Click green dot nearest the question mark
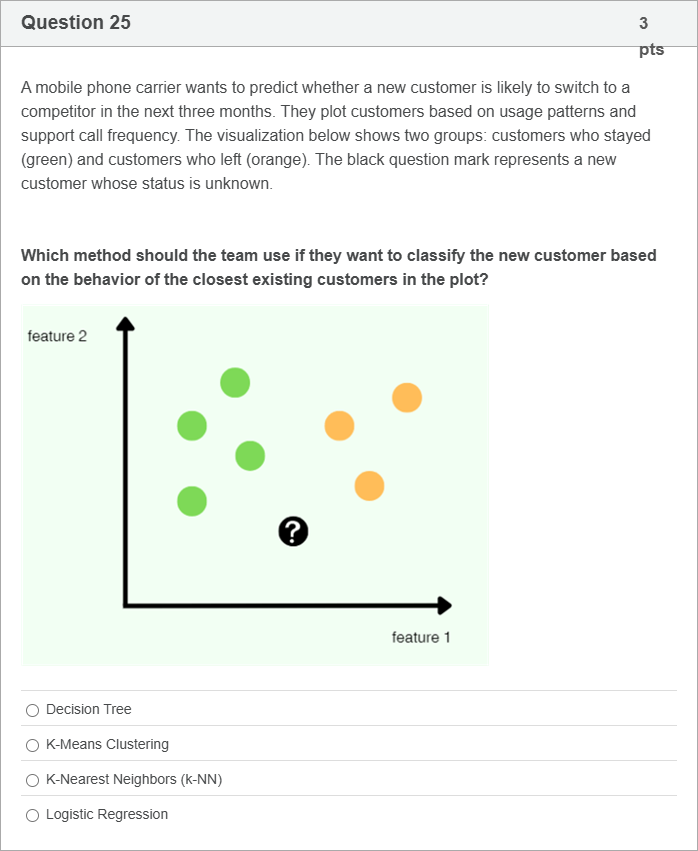The height and width of the screenshot is (851, 698). [x=250, y=456]
